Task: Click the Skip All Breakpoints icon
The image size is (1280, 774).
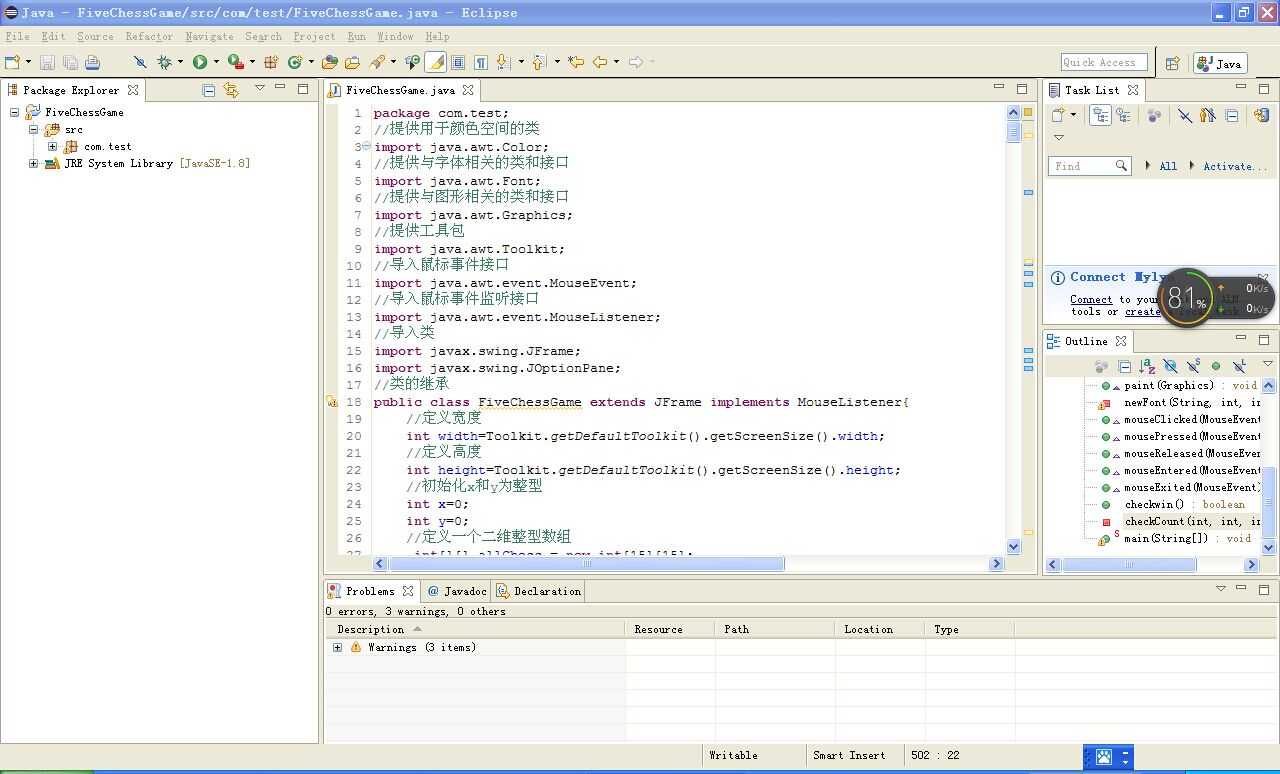Action: pos(140,62)
